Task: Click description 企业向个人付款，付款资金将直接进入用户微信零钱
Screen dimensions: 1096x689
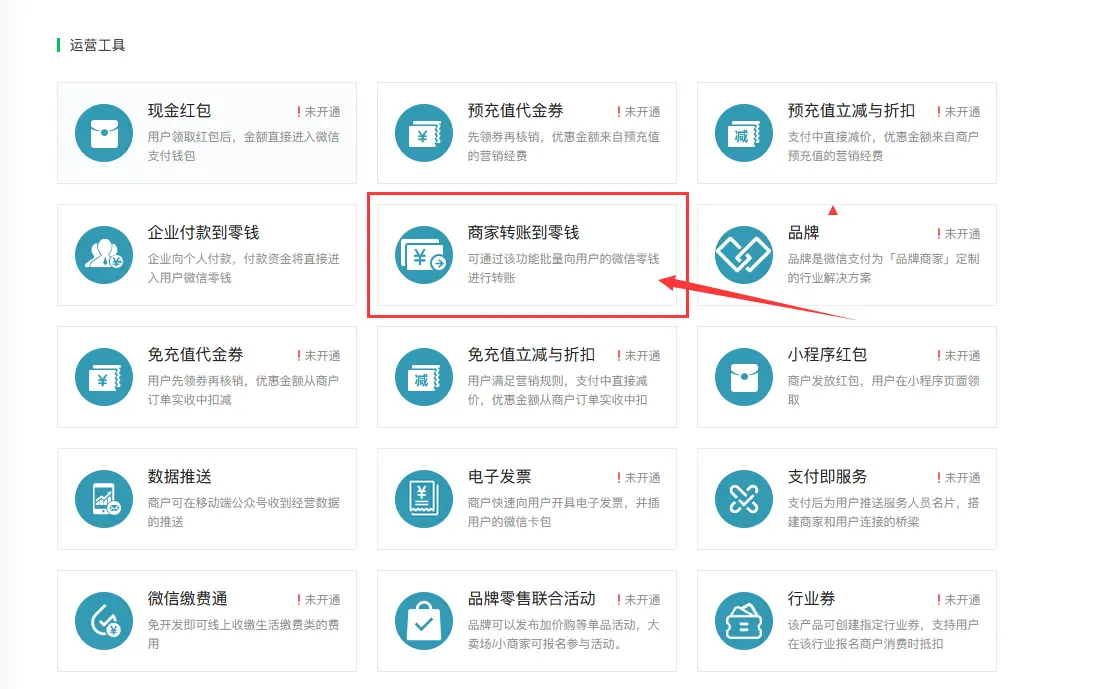Action: tap(243, 268)
